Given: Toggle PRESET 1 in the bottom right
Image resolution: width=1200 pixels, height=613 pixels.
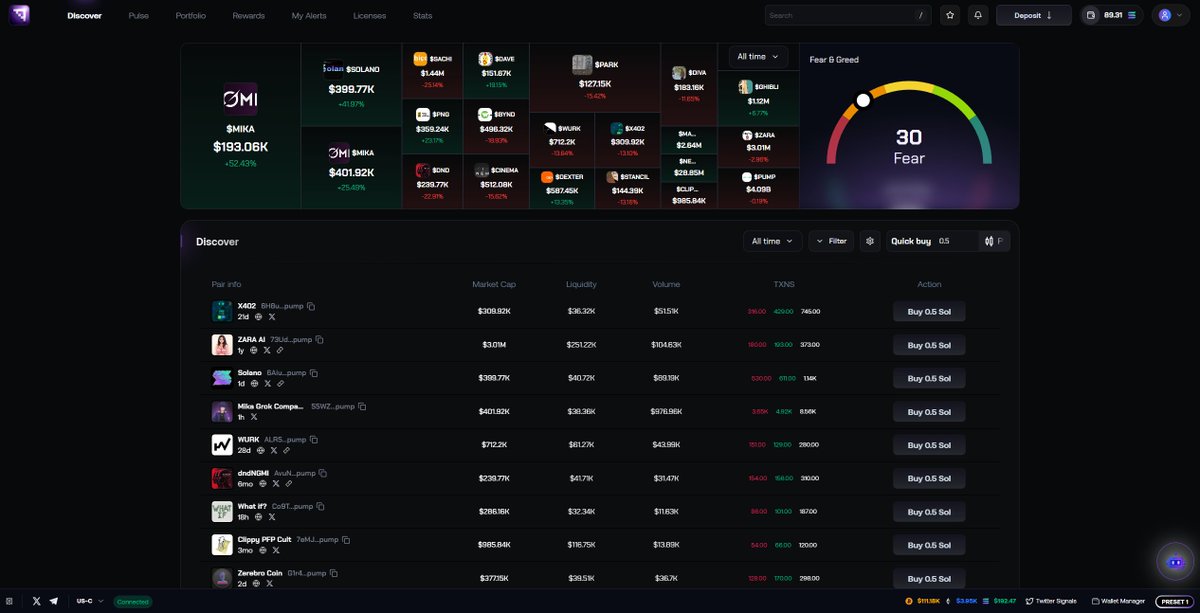Looking at the screenshot, I should tap(1173, 601).
